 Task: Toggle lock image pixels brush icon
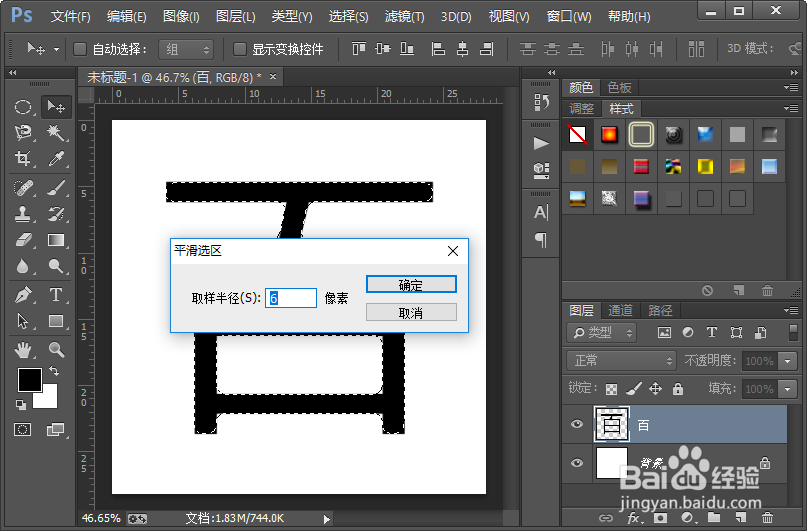point(634,389)
